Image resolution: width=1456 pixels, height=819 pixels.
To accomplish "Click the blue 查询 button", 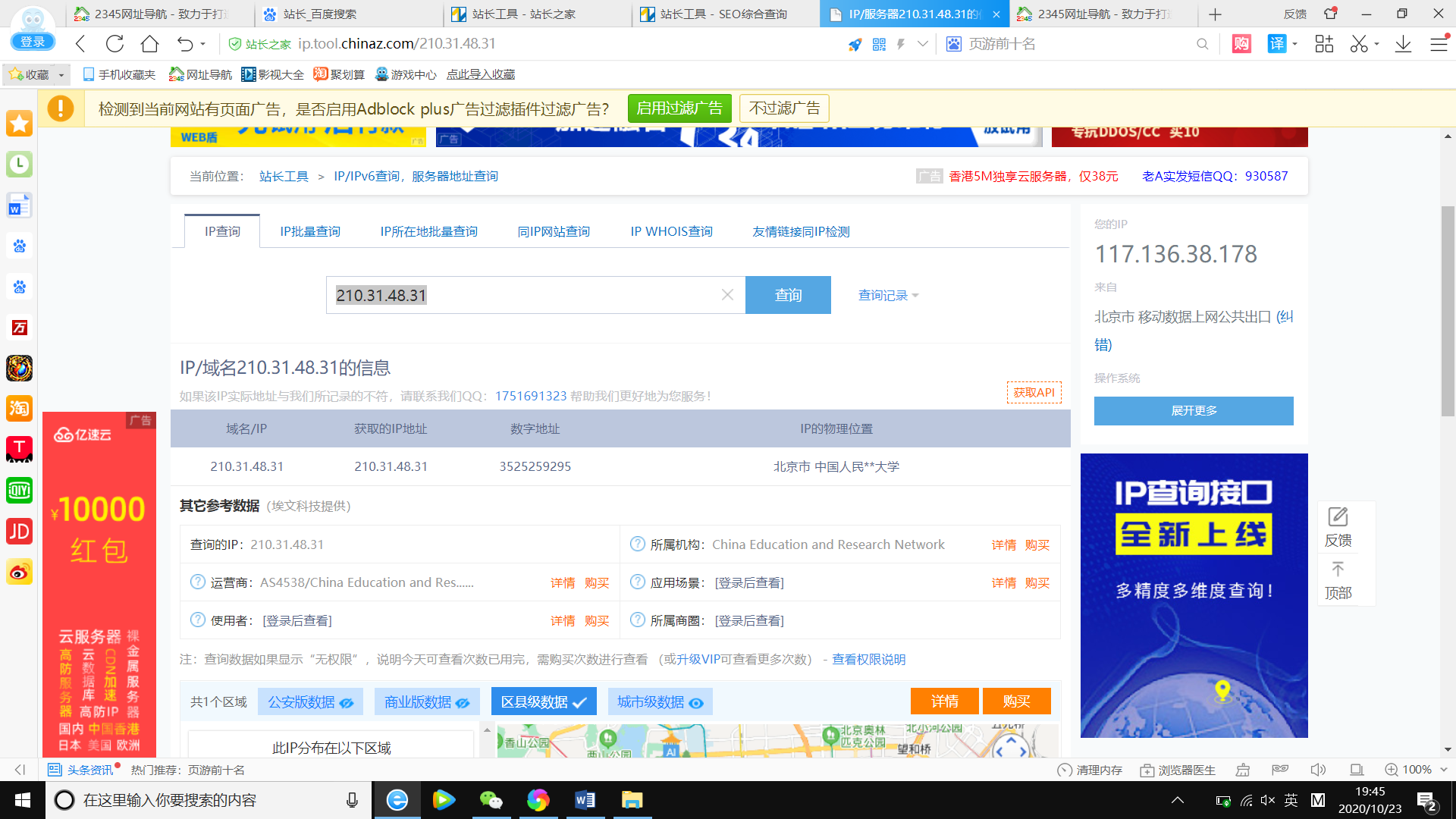I will tap(788, 295).
